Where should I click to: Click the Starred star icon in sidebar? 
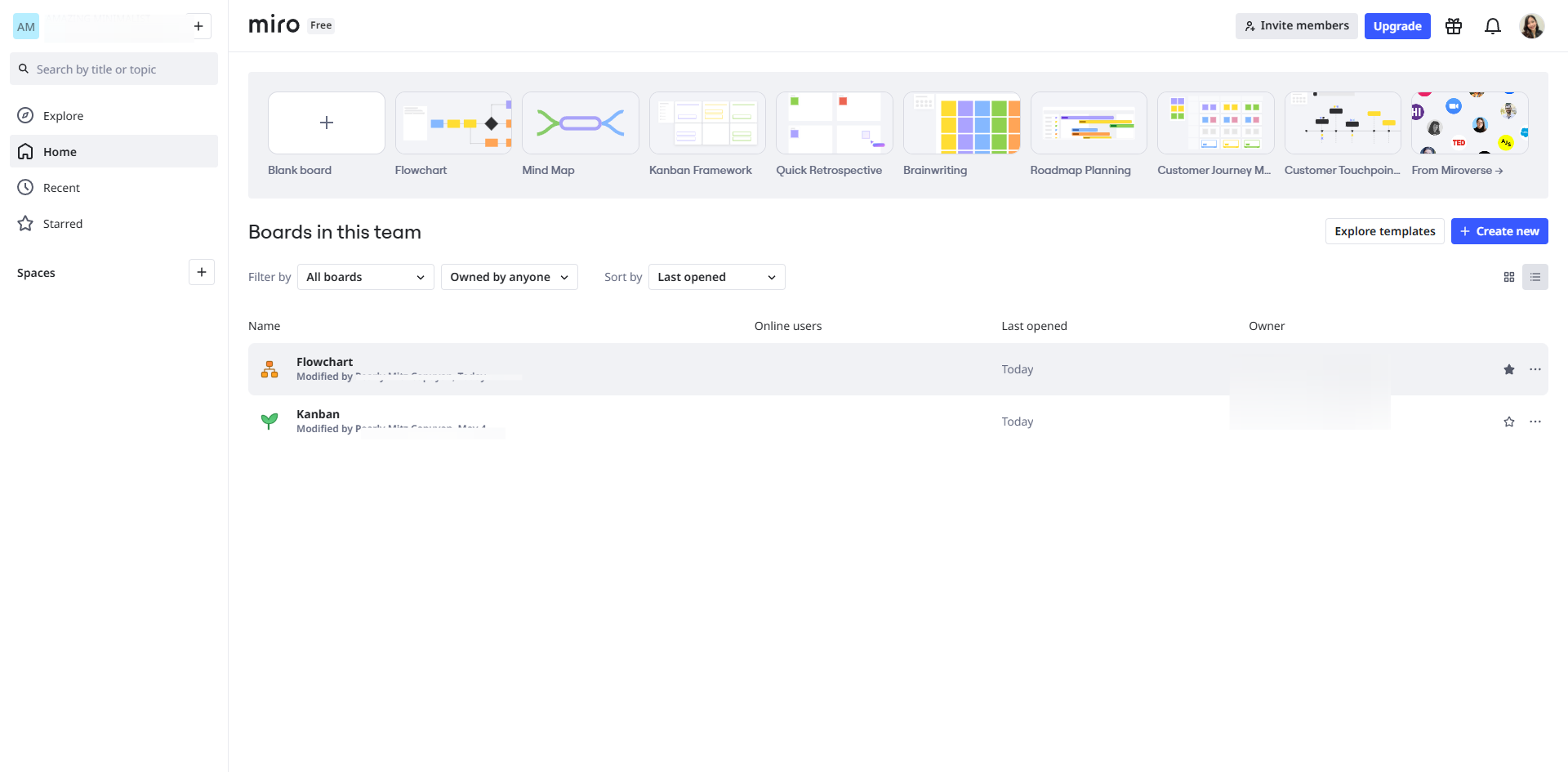coord(25,223)
